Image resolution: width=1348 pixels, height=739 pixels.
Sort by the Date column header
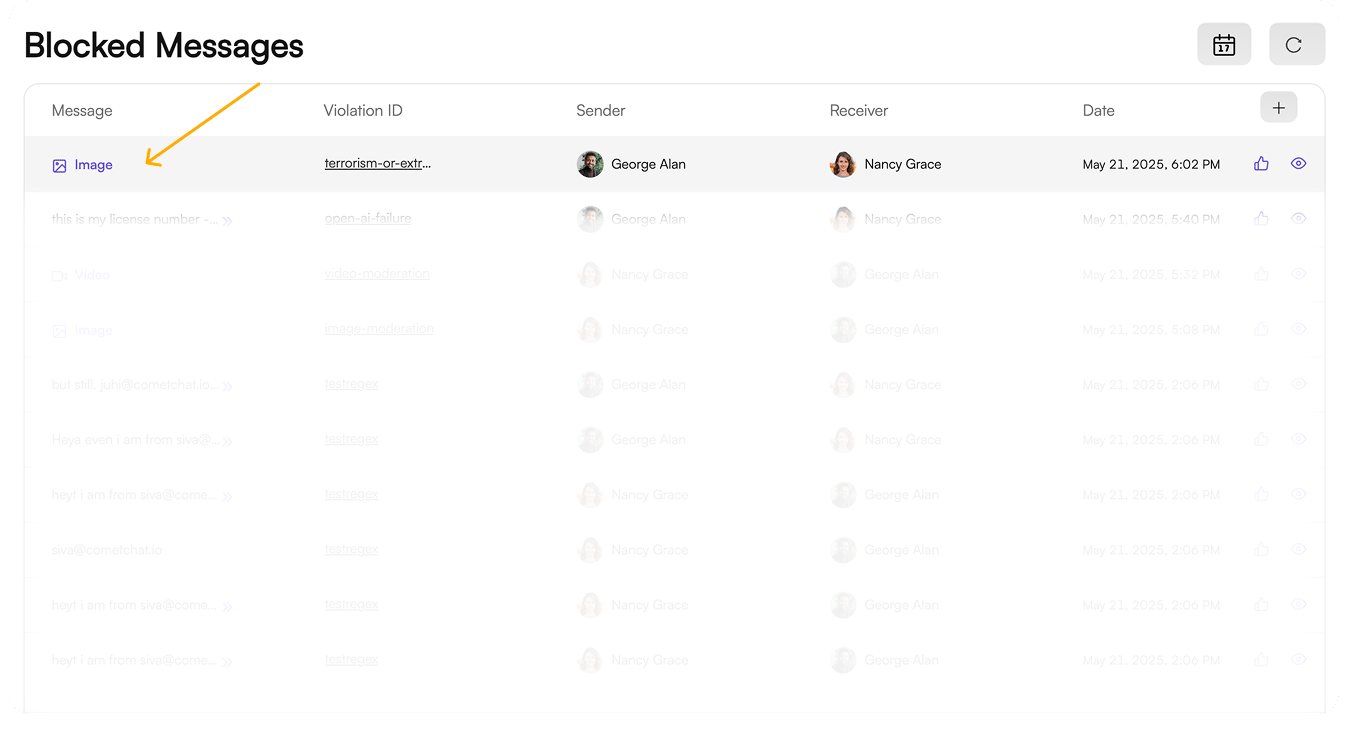pos(1098,111)
